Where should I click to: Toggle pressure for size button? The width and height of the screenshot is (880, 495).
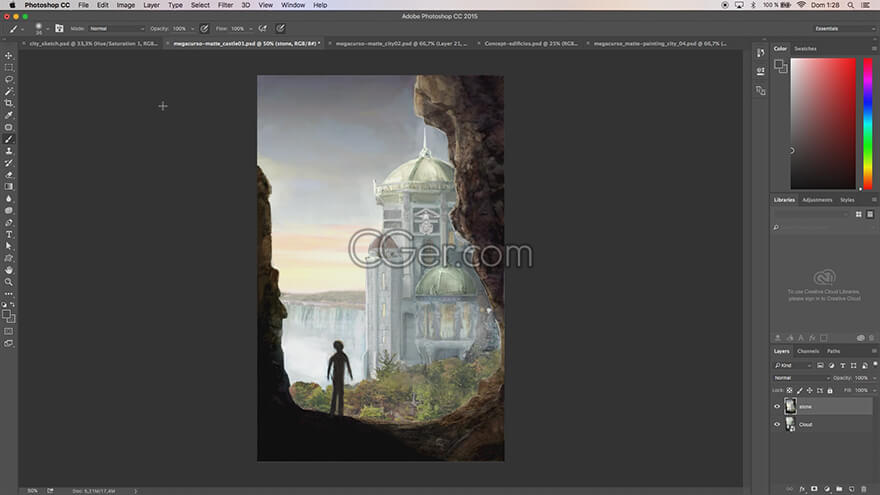click(280, 28)
